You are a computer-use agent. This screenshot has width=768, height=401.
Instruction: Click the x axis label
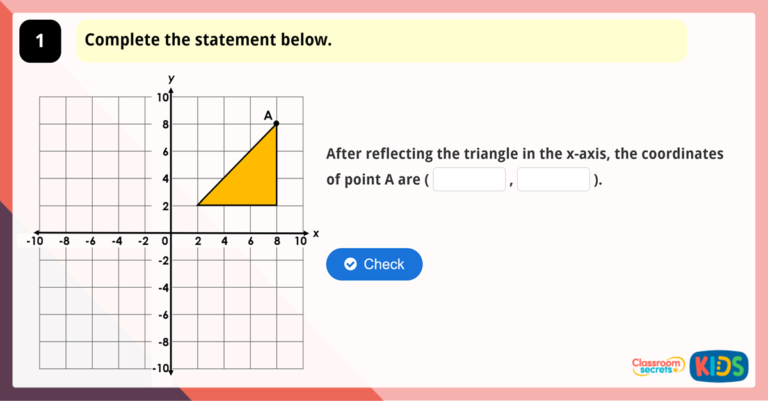[315, 233]
